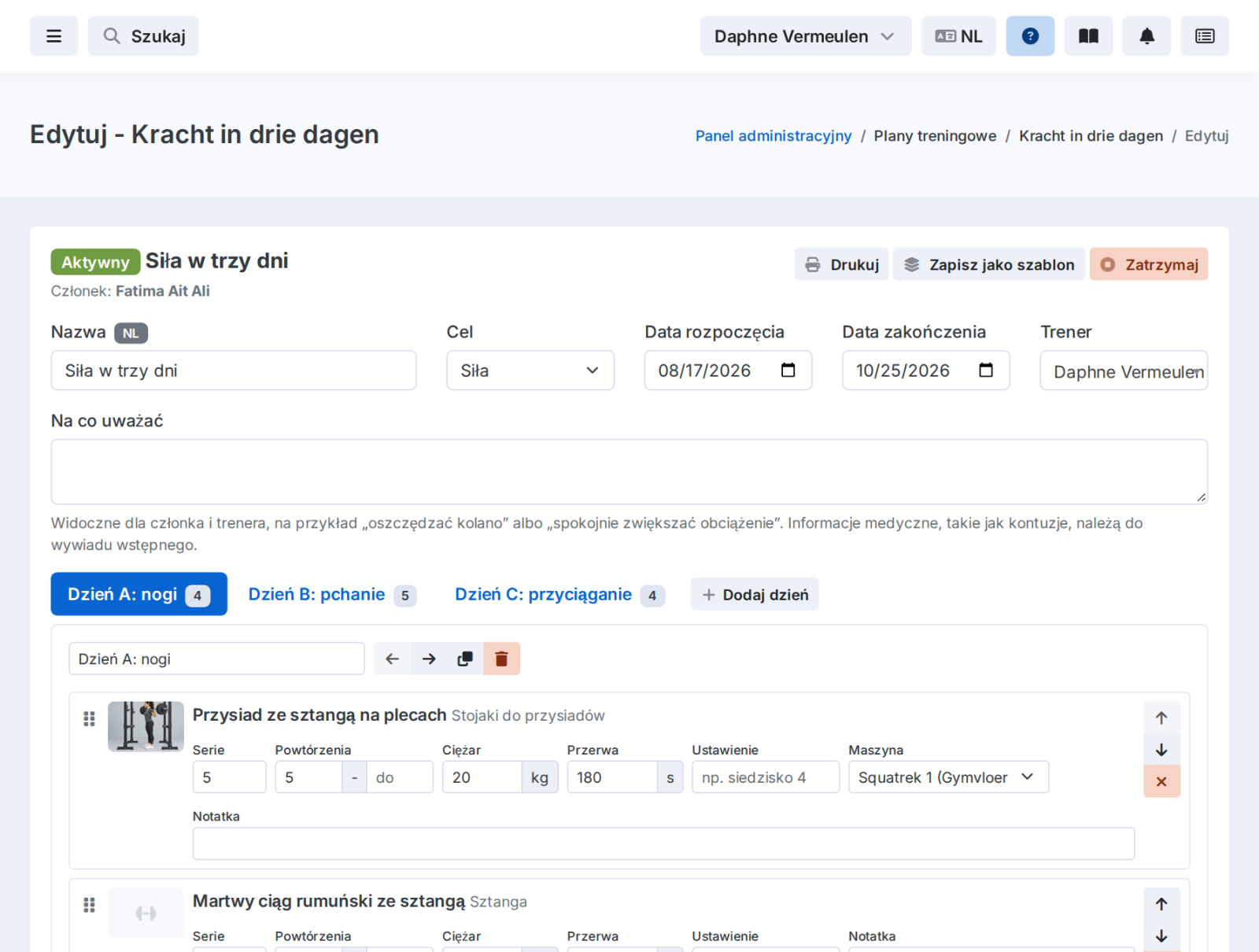
Task: Click the Serie field of squat exercise
Action: (x=230, y=777)
